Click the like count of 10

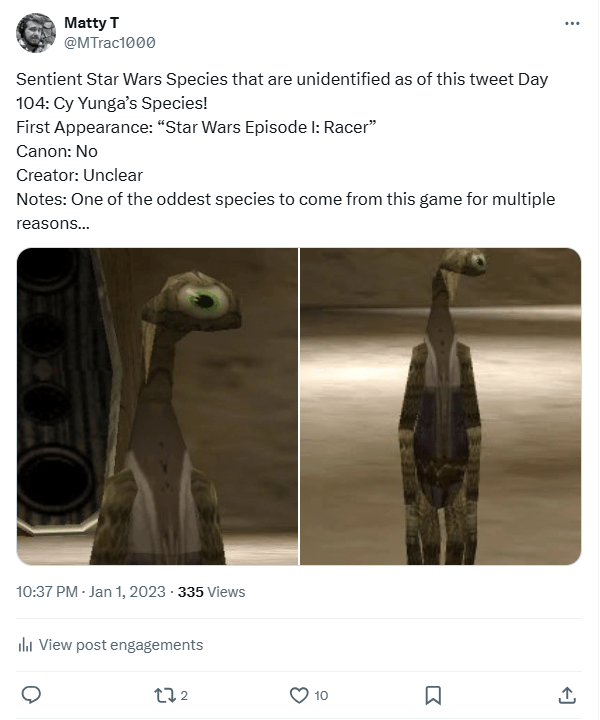click(321, 696)
